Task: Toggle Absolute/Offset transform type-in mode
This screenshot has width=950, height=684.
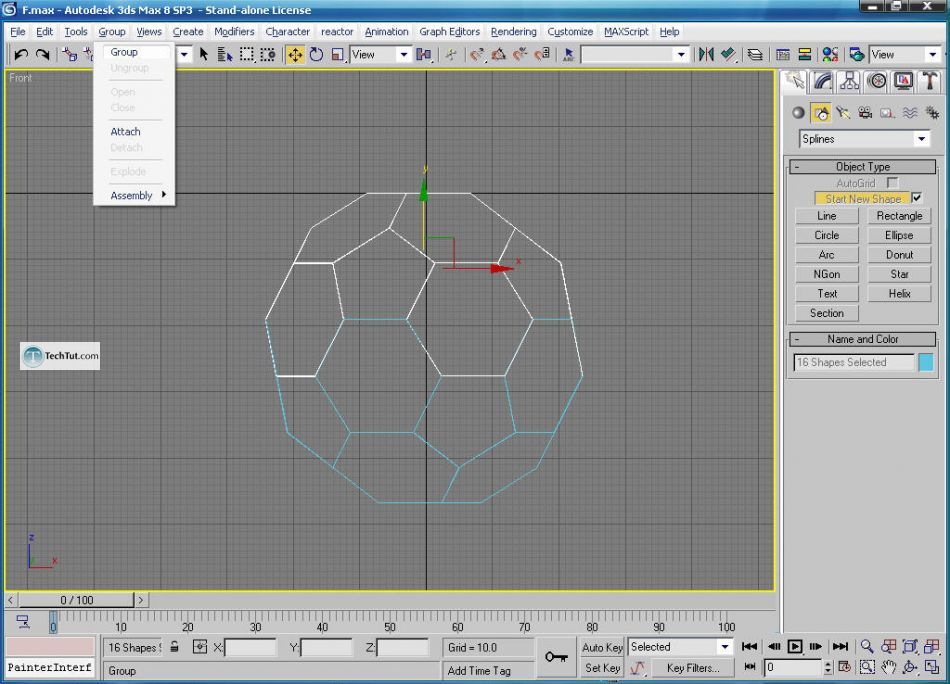Action: tap(199, 647)
